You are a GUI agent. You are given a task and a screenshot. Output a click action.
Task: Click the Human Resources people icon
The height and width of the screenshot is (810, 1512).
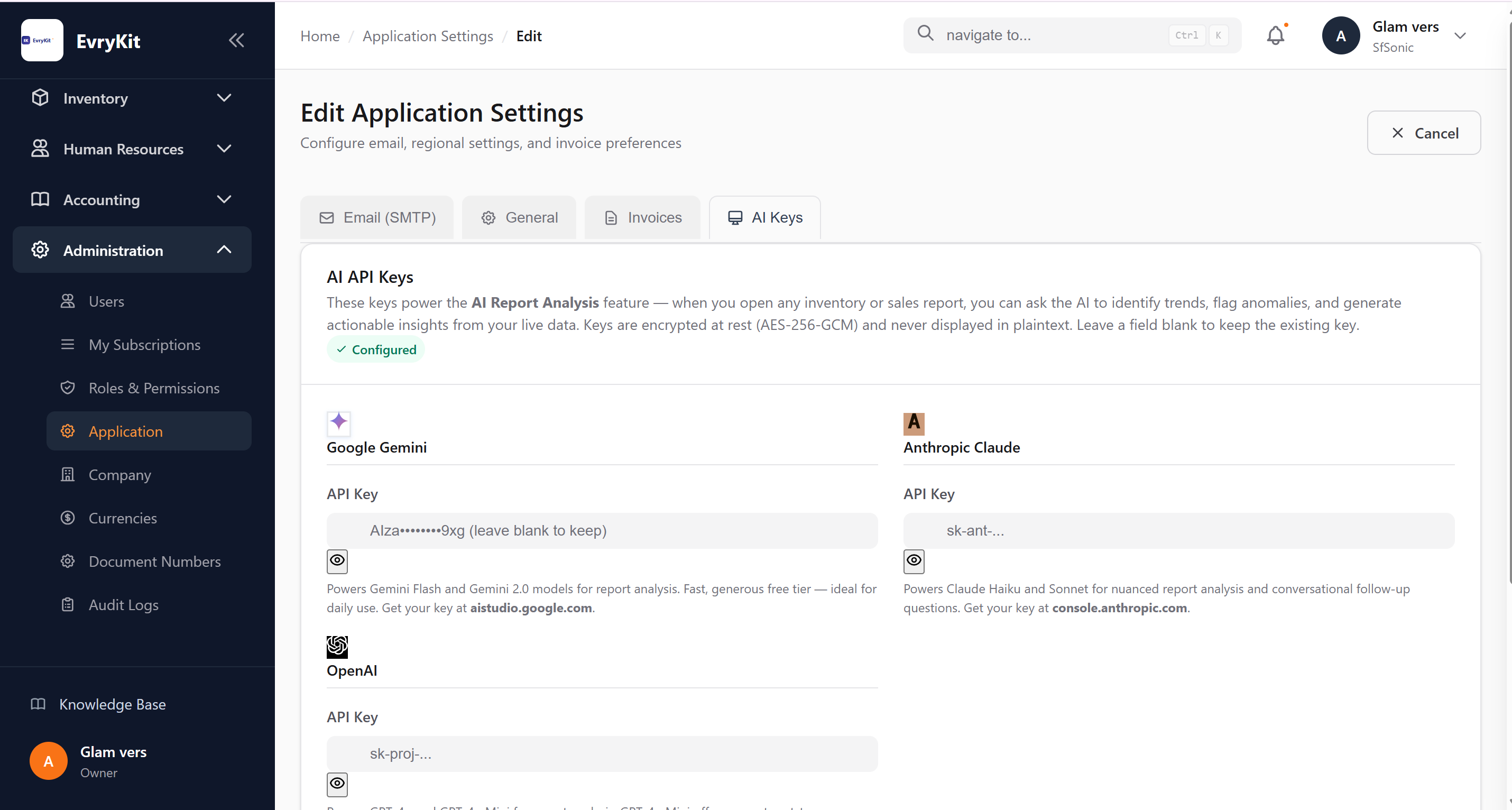pyautogui.click(x=40, y=149)
